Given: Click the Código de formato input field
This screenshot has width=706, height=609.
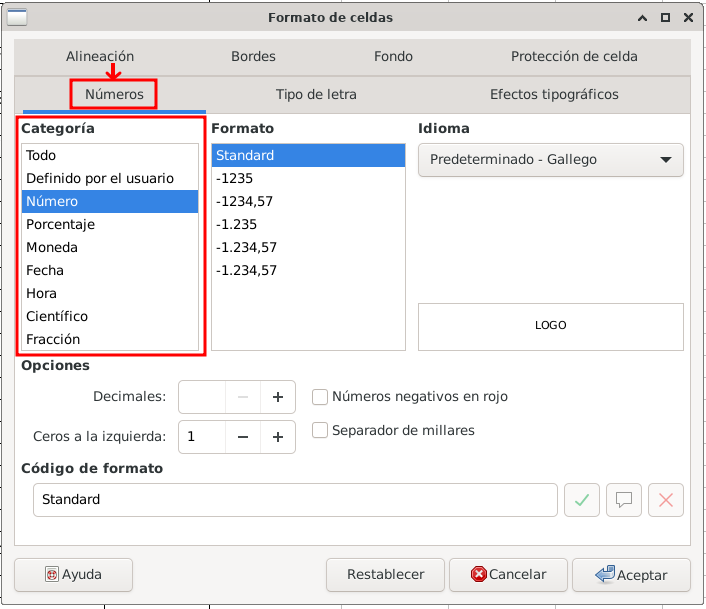Looking at the screenshot, I should click(x=295, y=500).
